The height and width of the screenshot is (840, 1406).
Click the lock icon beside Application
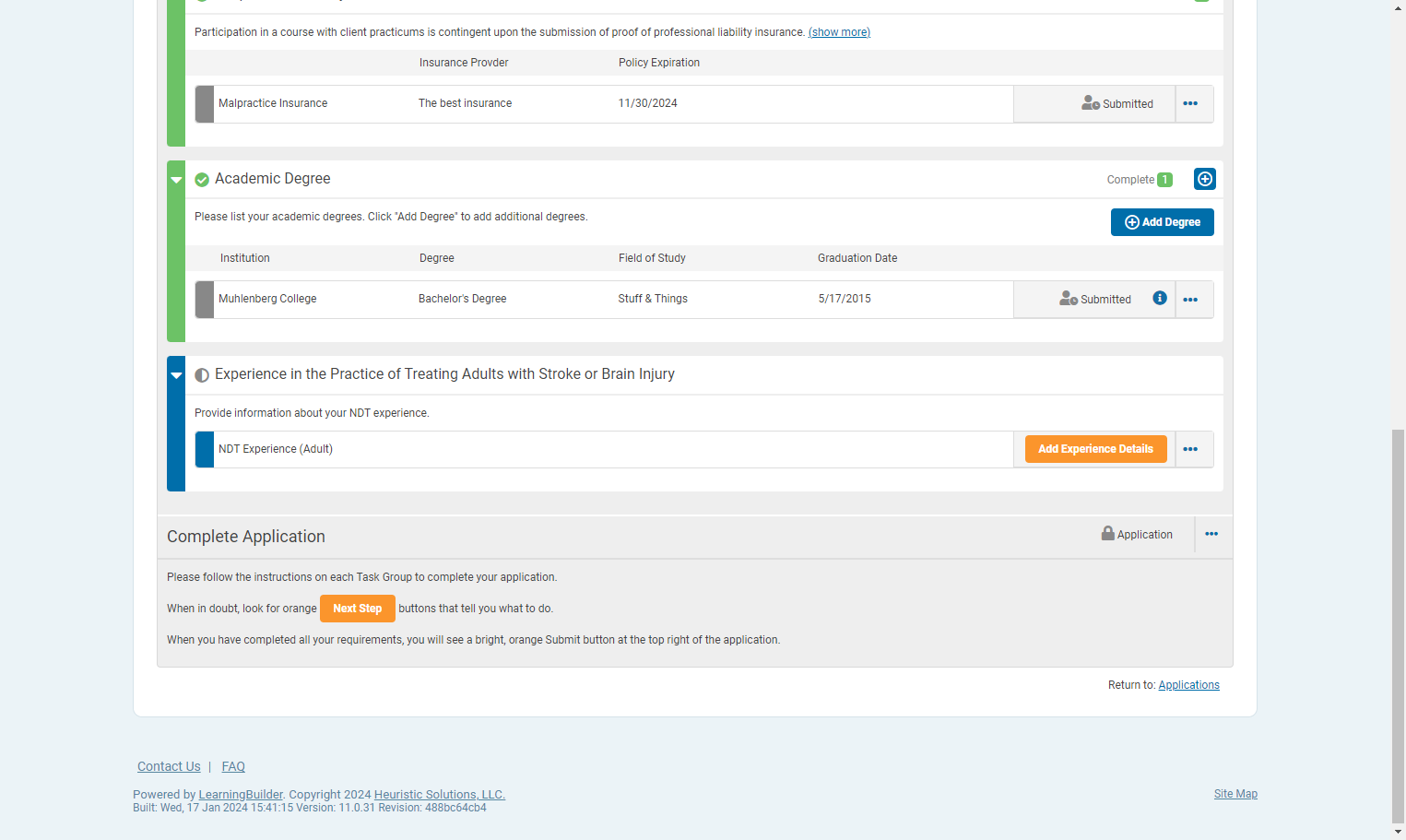coord(1107,533)
